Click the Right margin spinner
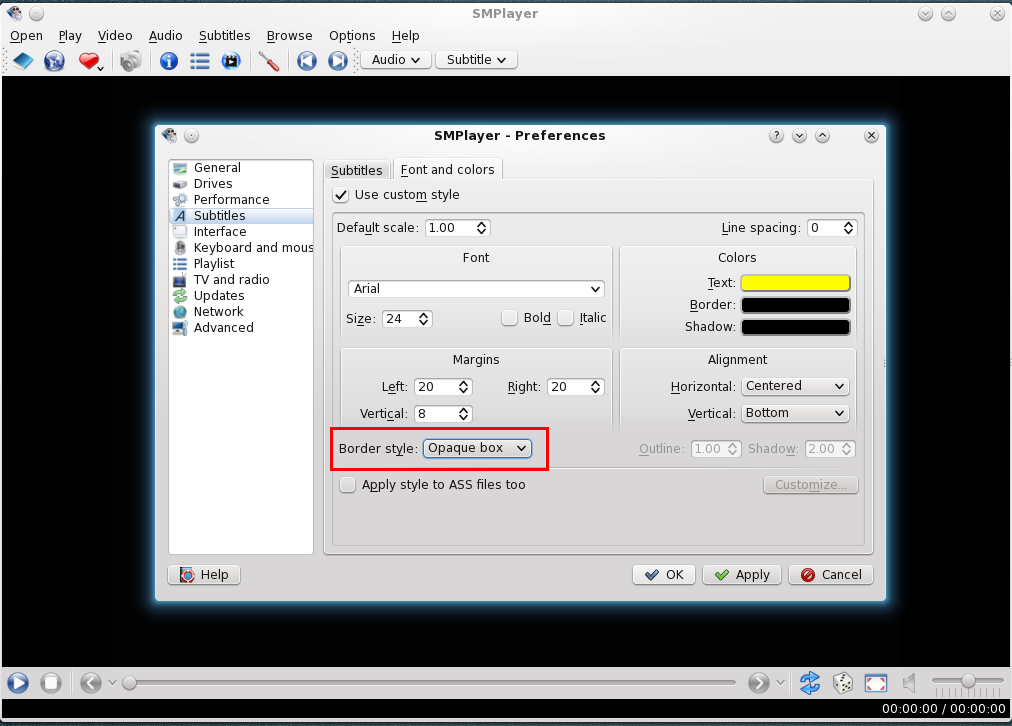 pos(576,387)
